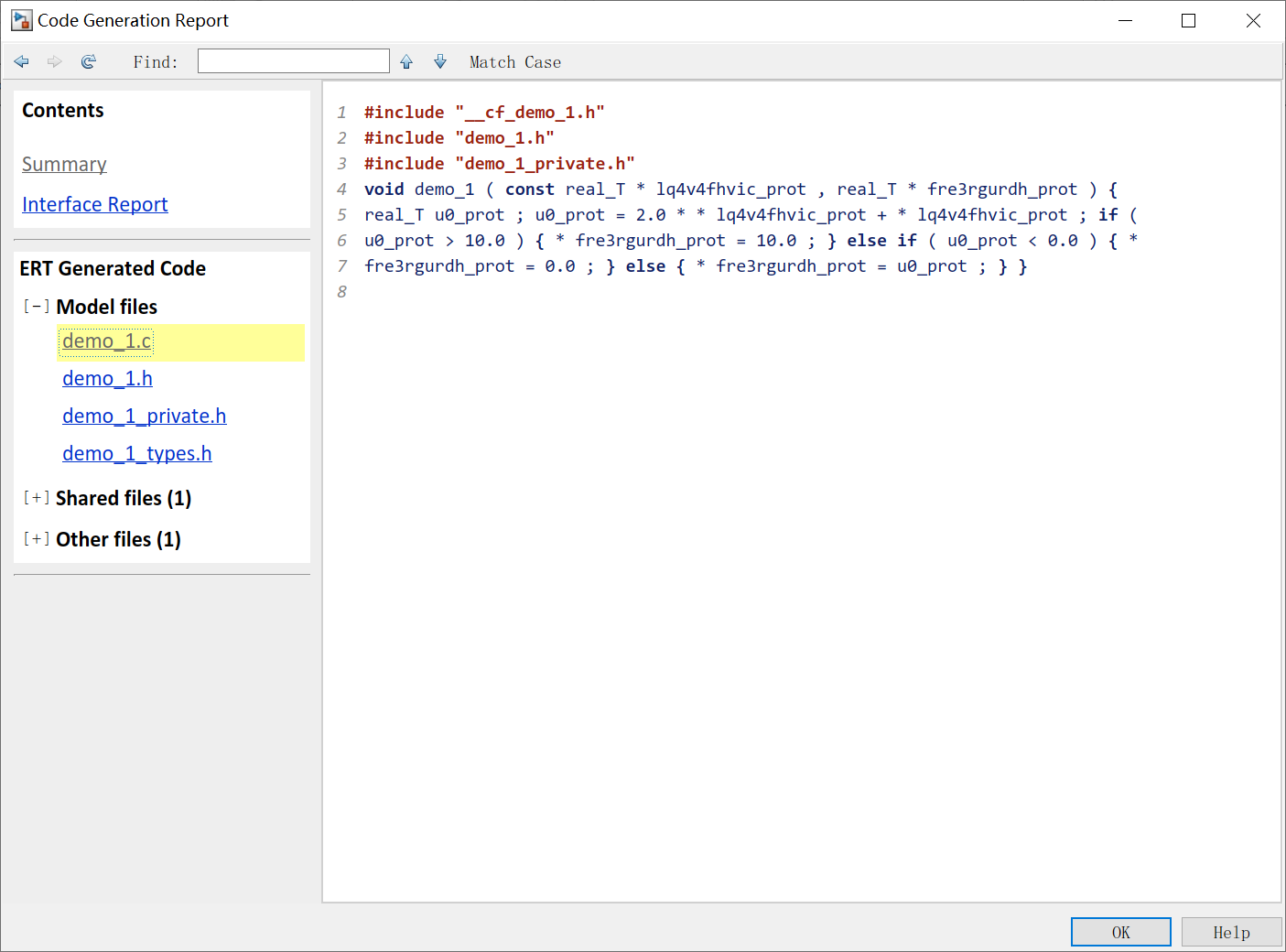The image size is (1286, 952).
Task: Find next match with the down arrow
Action: coord(440,61)
